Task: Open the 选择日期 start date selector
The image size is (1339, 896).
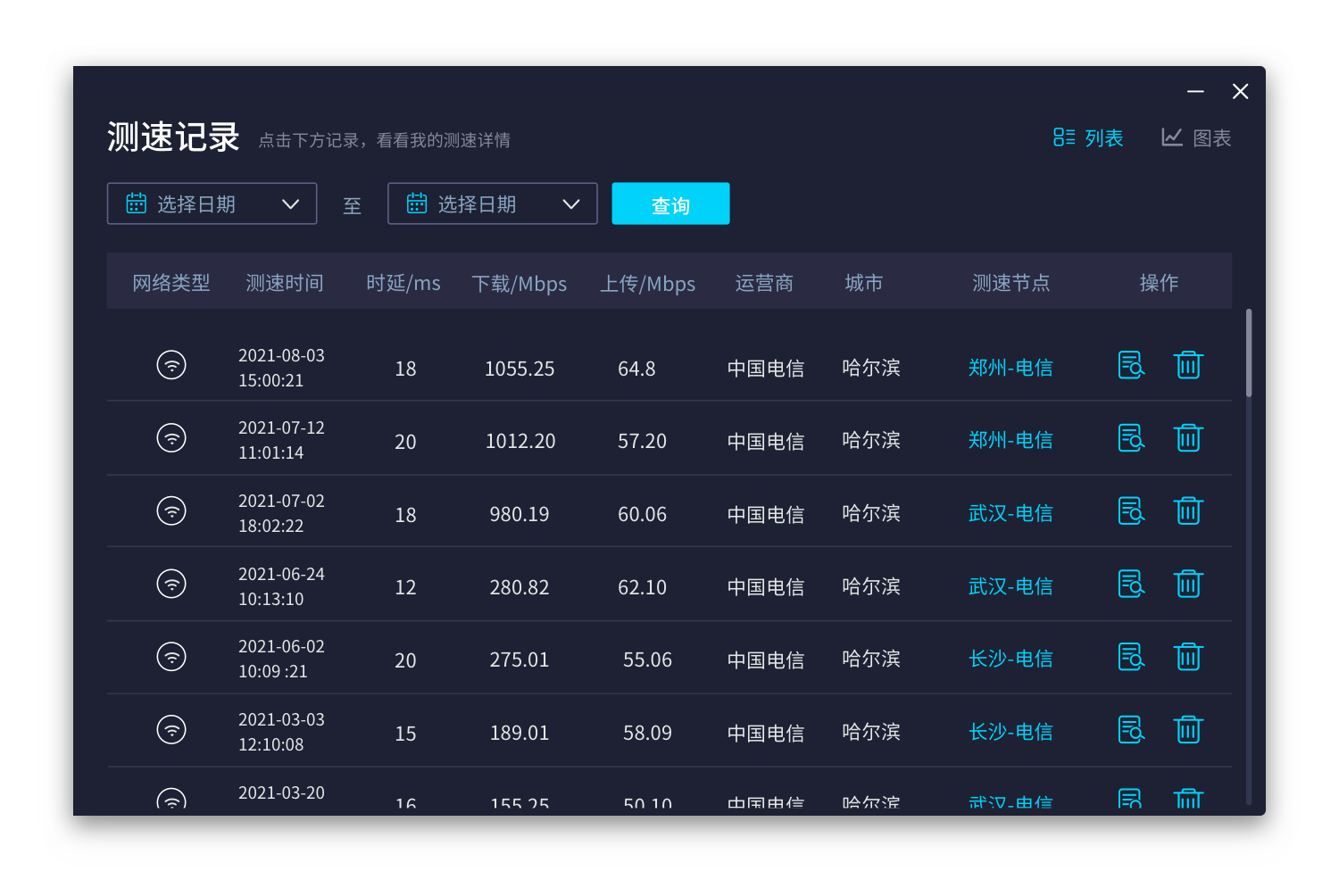Action: coord(196,203)
